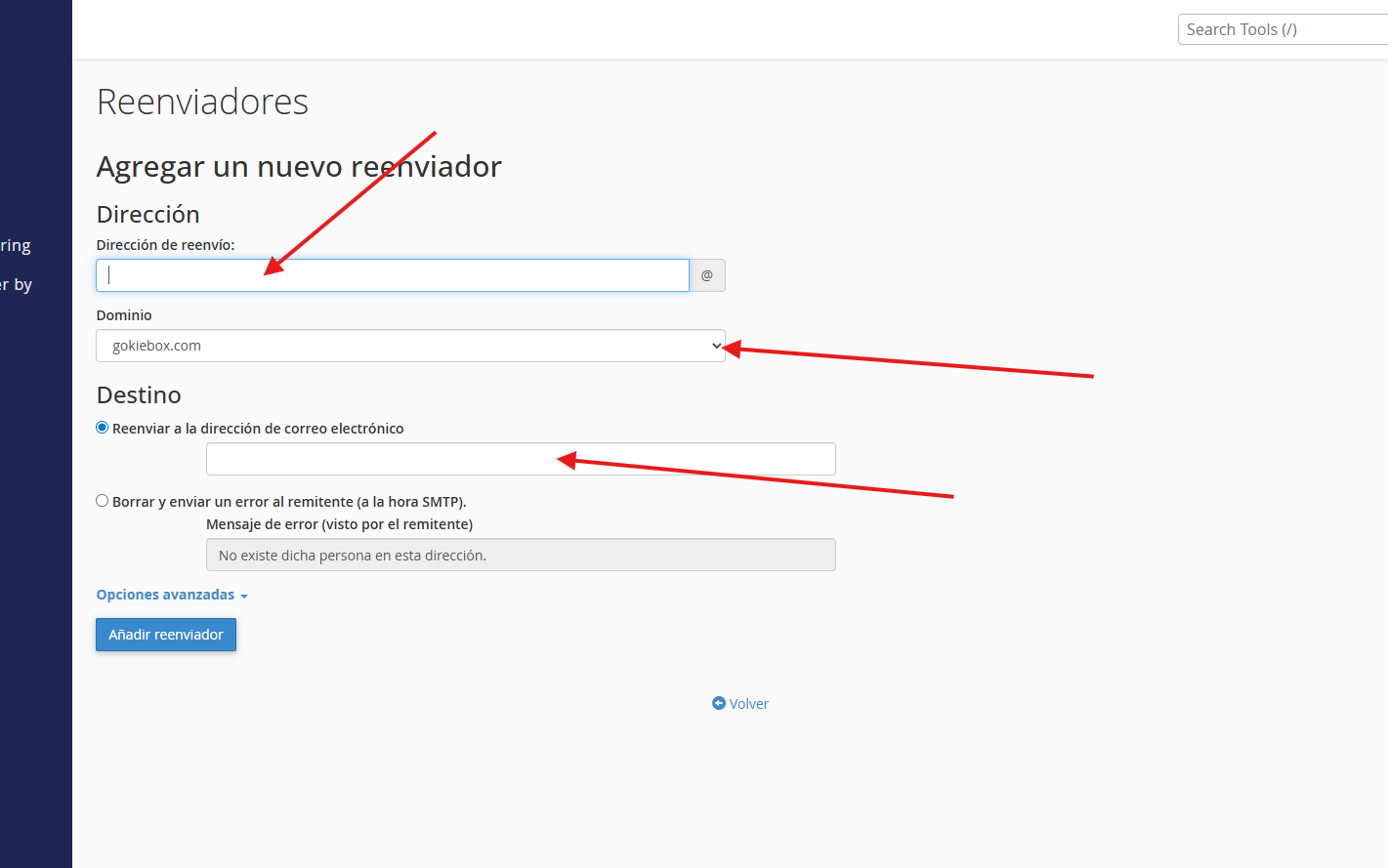Click the chevron arrow of the Dominio select
This screenshot has width=1388, height=868.
click(x=716, y=346)
